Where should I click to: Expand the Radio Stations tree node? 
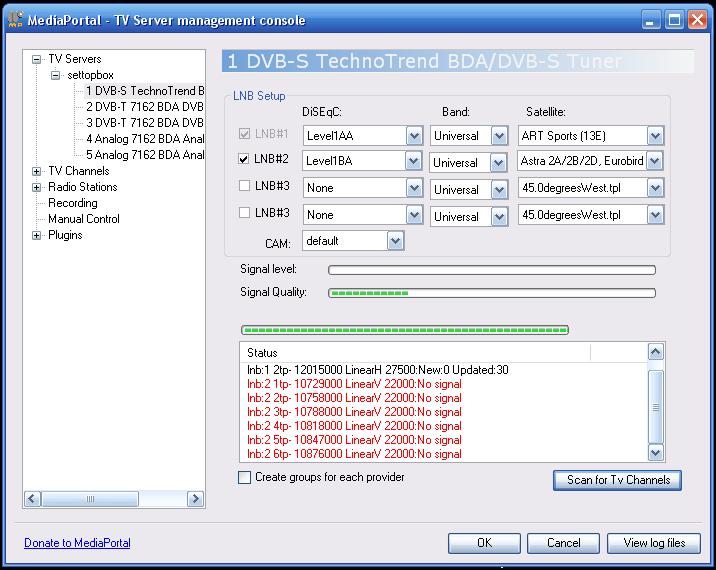(37, 187)
